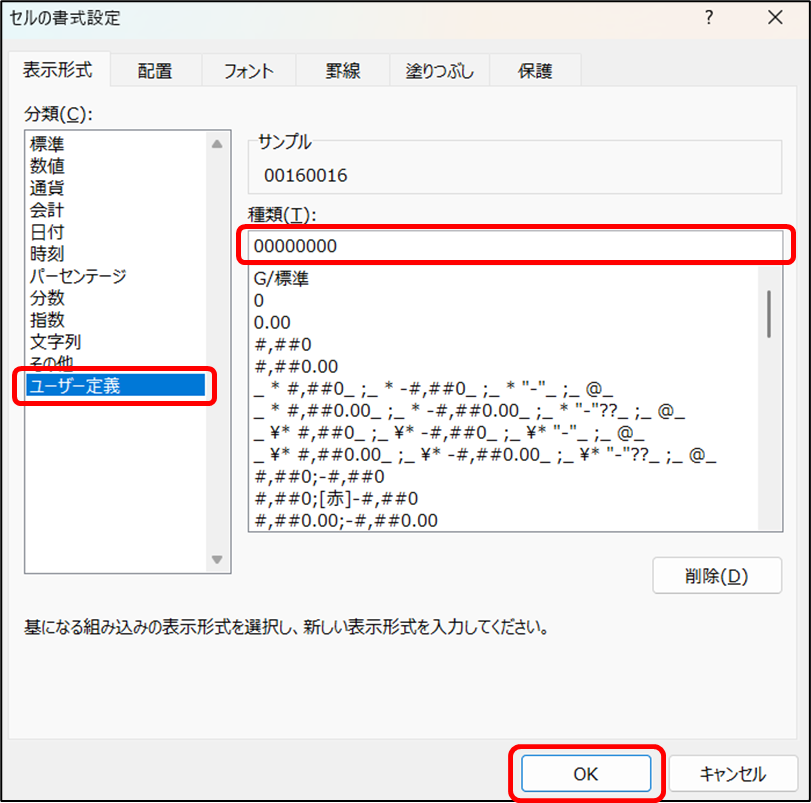Open the 塗りつぶし tab
The image size is (811, 803).
click(x=439, y=71)
